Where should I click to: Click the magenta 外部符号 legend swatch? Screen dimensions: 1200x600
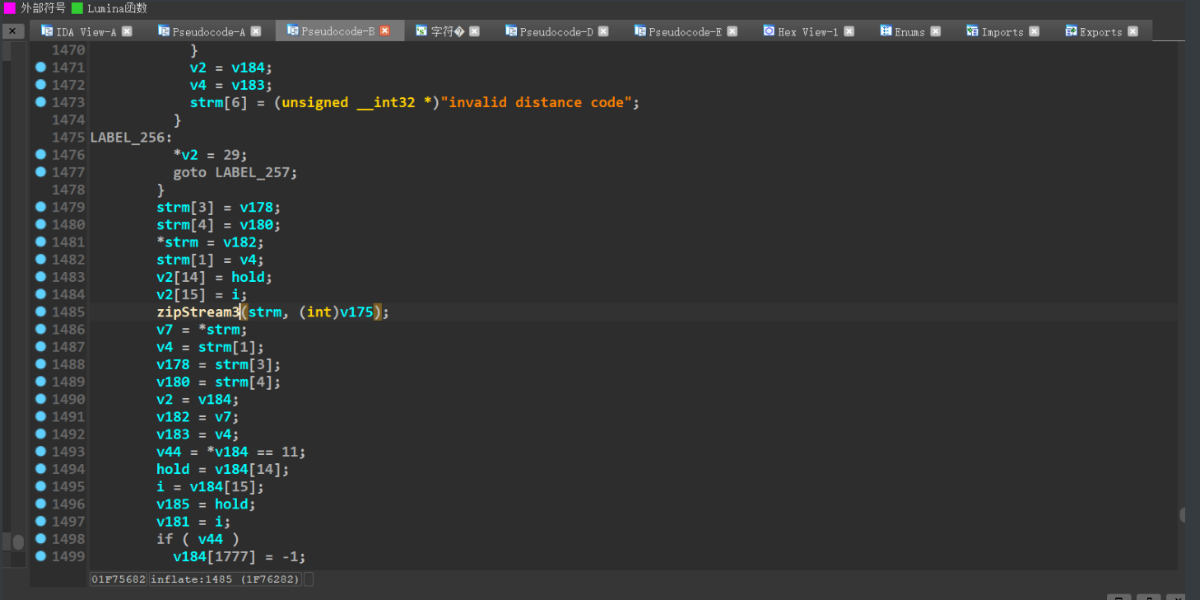[10, 8]
